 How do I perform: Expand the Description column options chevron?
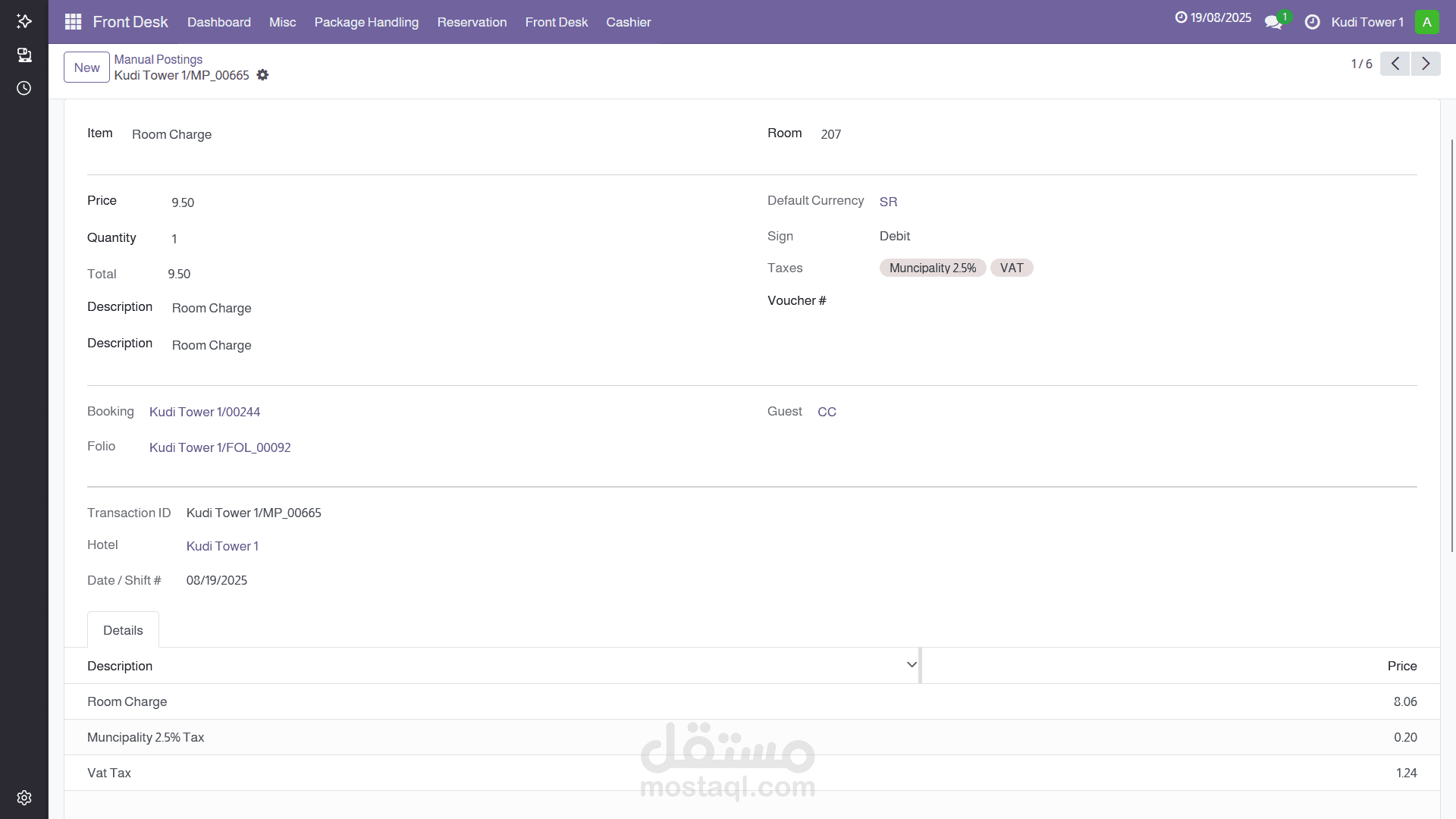912,665
